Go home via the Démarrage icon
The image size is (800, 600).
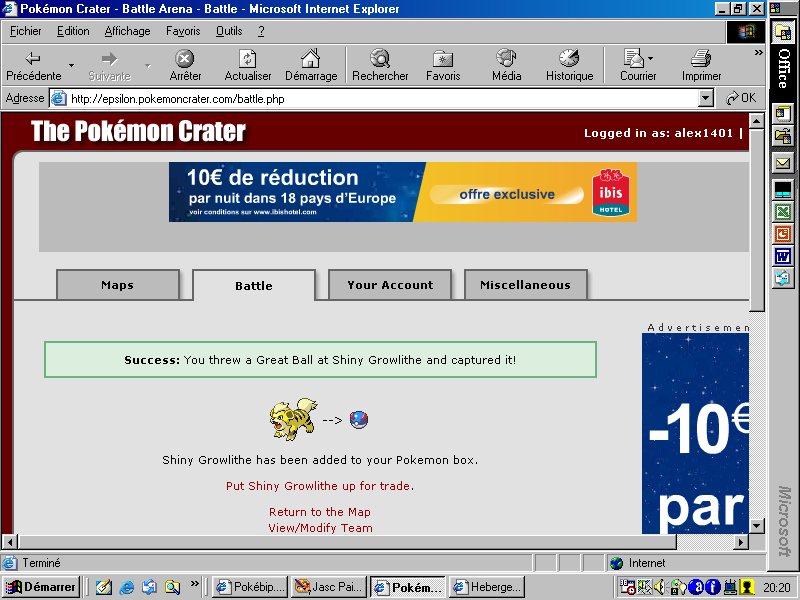[x=310, y=59]
